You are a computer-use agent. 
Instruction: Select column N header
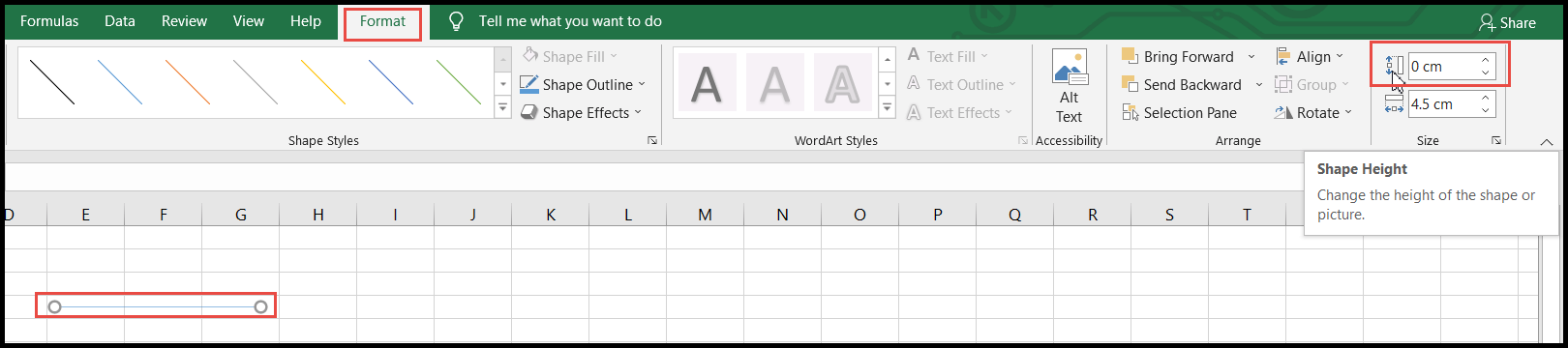click(782, 215)
